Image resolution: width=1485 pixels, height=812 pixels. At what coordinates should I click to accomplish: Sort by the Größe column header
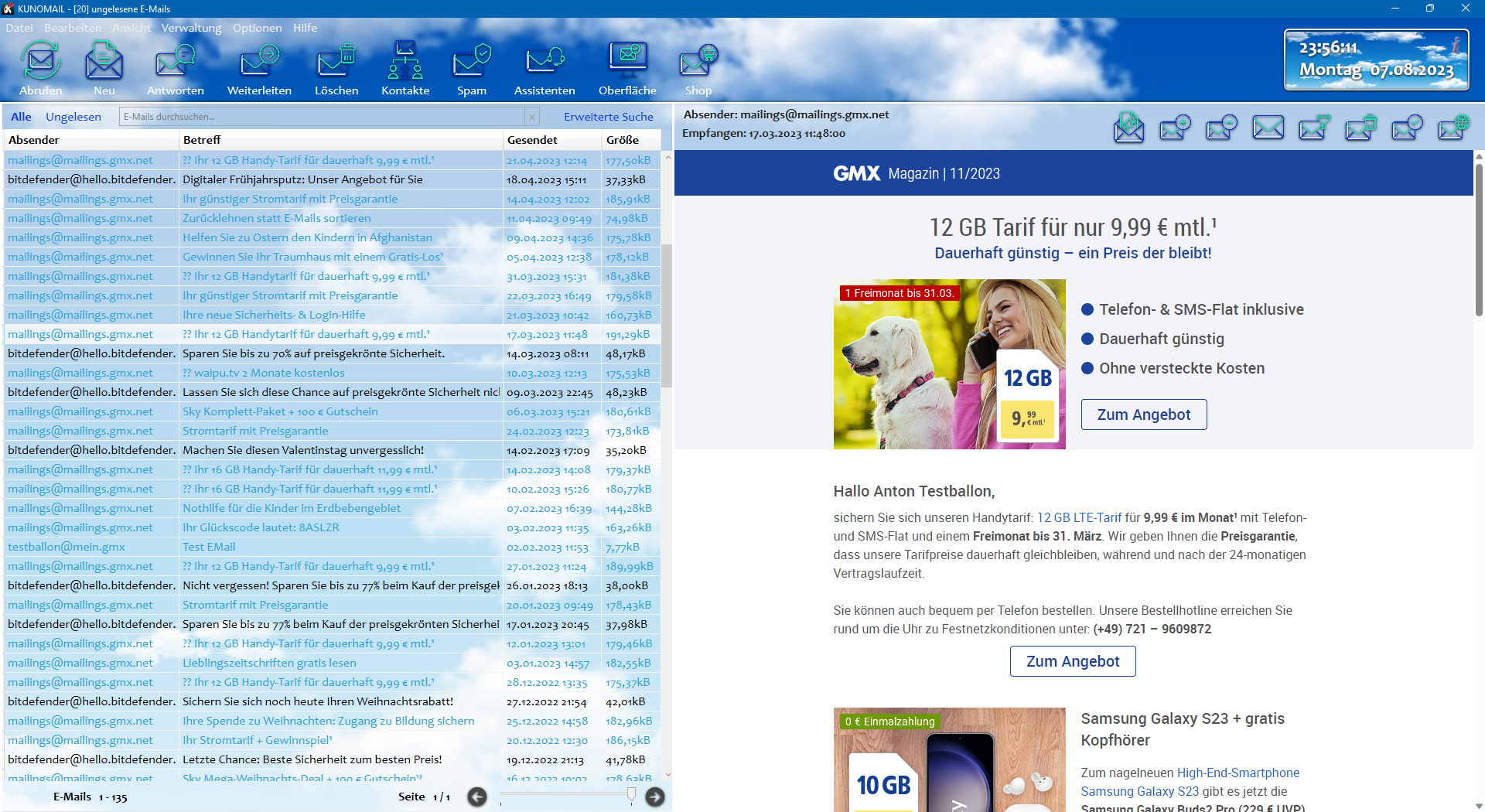631,140
